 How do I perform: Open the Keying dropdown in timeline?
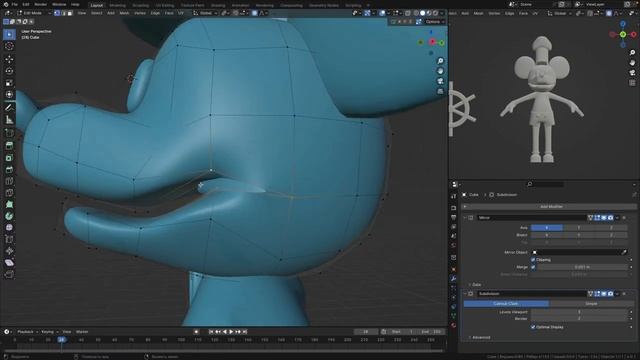point(49,332)
